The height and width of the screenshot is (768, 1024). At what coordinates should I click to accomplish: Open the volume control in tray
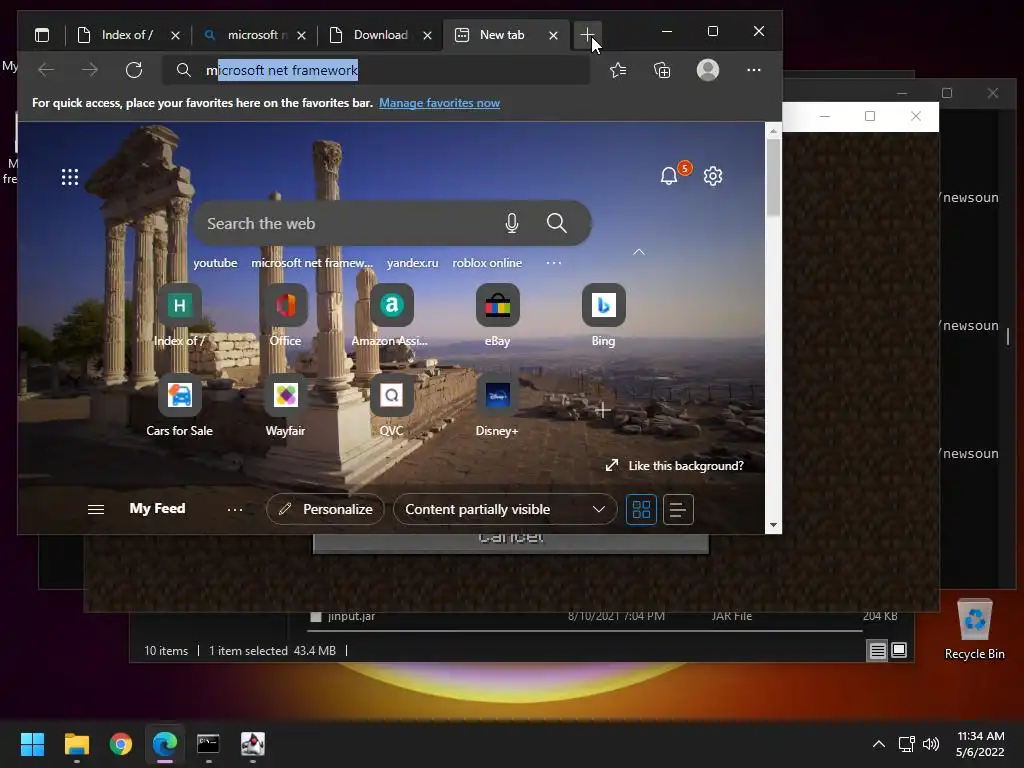[x=931, y=744]
